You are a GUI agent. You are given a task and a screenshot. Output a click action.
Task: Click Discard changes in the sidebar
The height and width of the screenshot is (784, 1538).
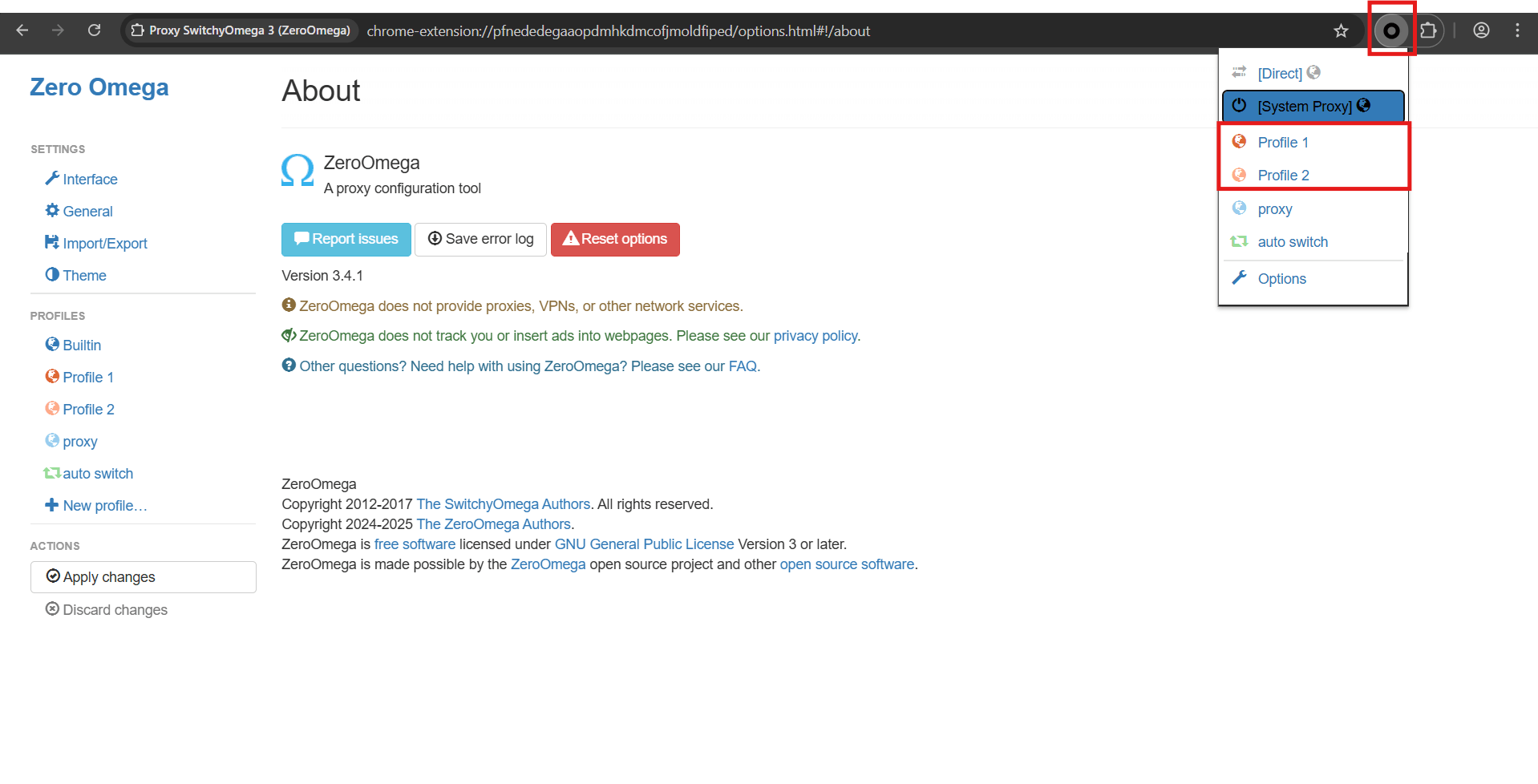click(x=107, y=609)
